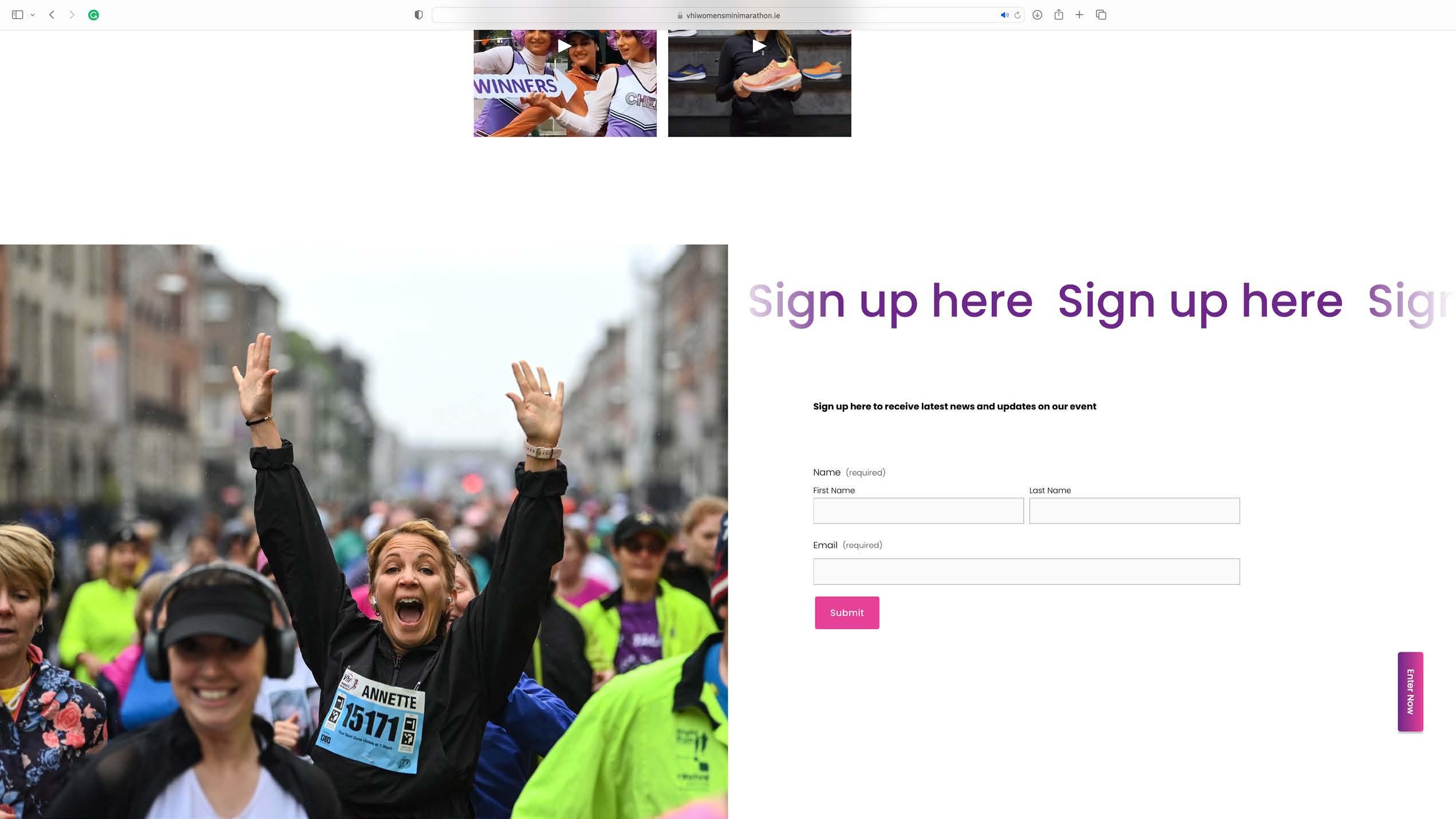
Task: Click the Email input field
Action: 1027,571
